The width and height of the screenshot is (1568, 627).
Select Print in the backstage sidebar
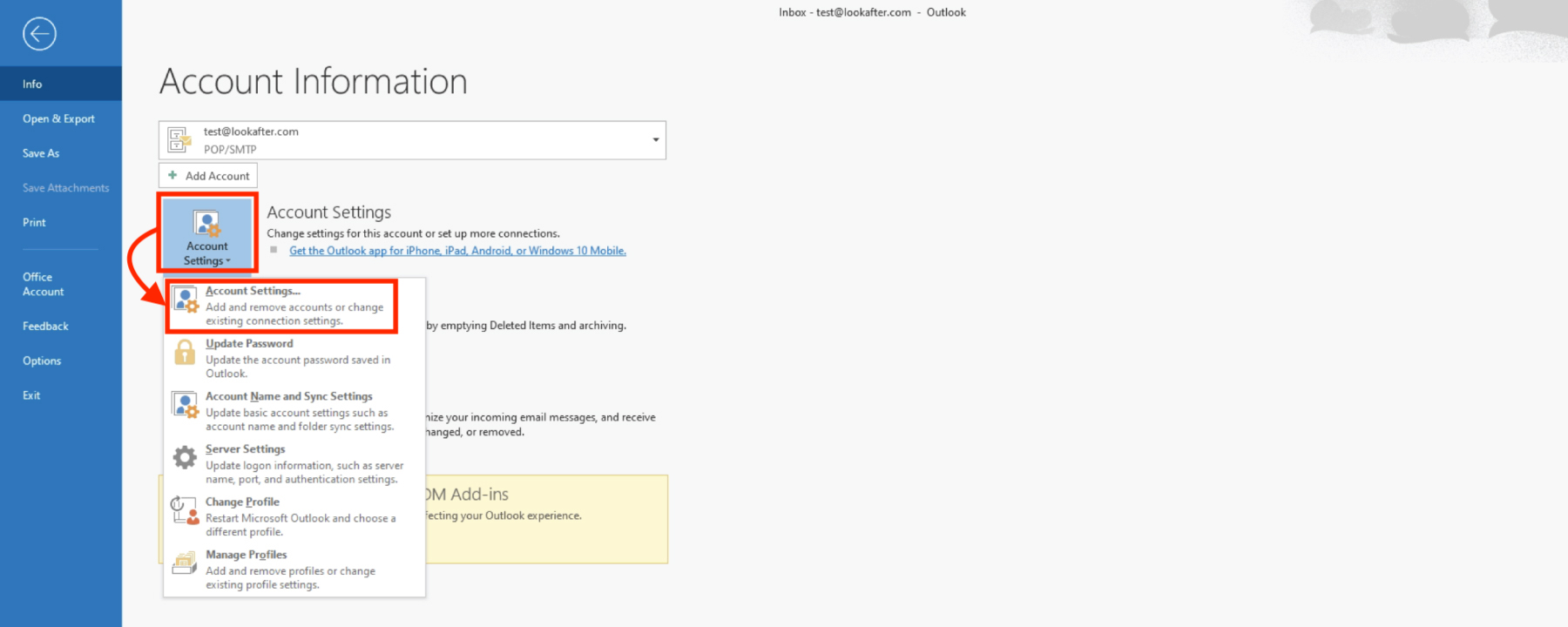click(34, 223)
